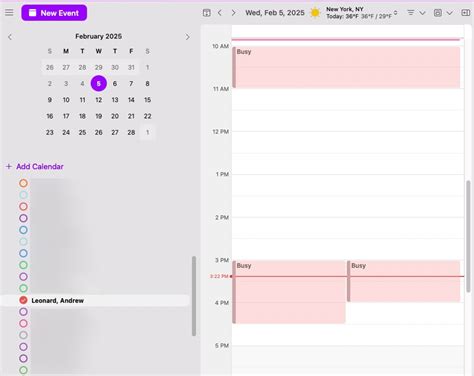The width and height of the screenshot is (474, 376).
Task: Select the Leonard, Andrew calendar row
Action: [95, 300]
